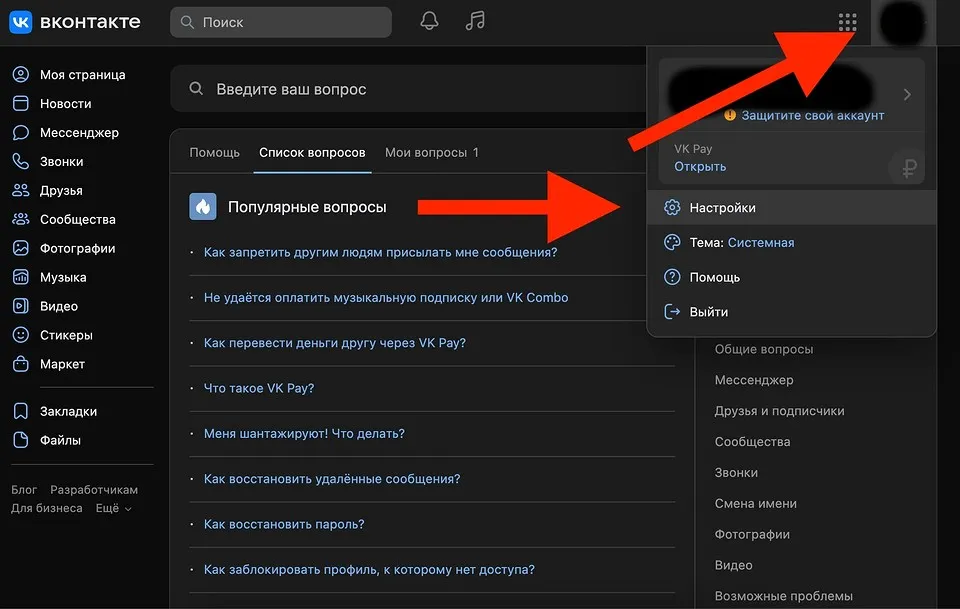
Task: Click the 'Введите ваш вопрос' input
Action: (408, 89)
